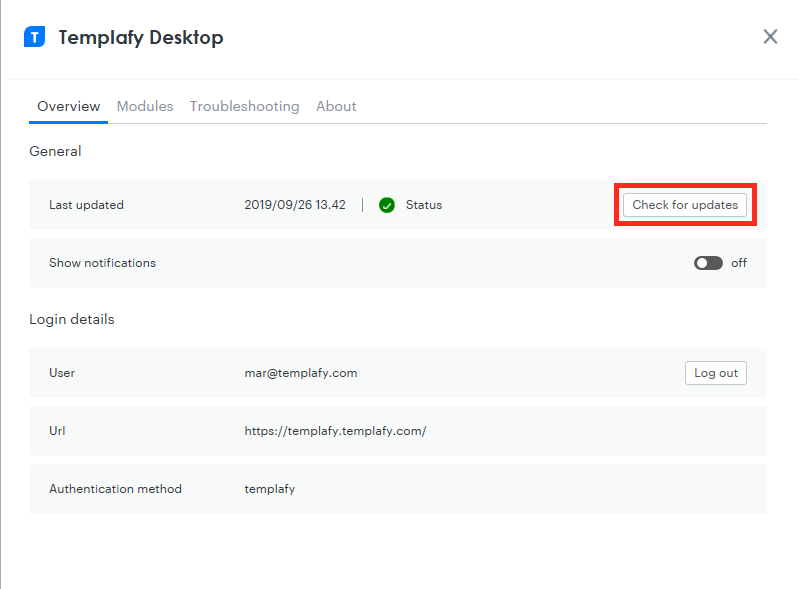Click the Show notifications label
This screenshot has width=799, height=589.
click(102, 263)
